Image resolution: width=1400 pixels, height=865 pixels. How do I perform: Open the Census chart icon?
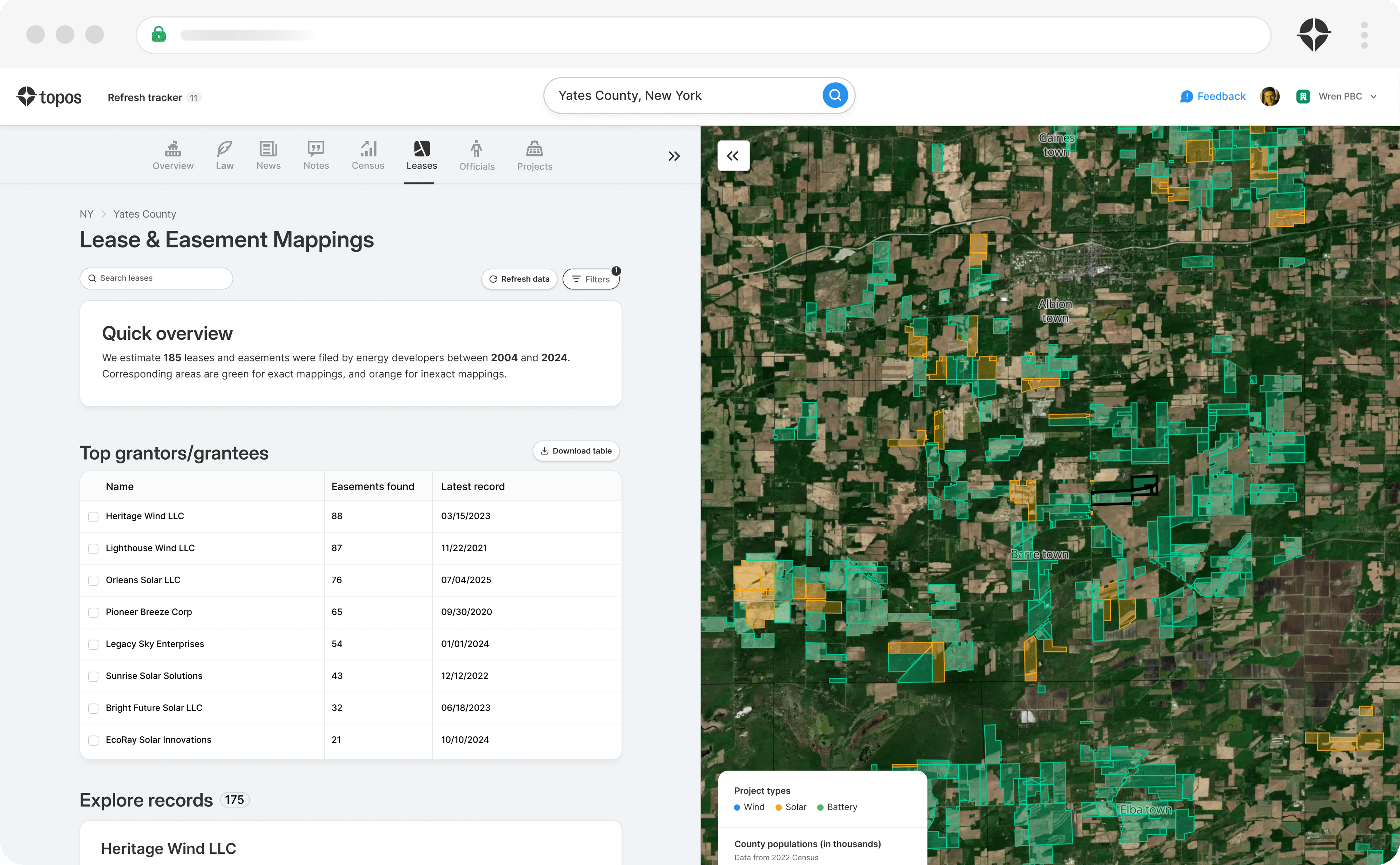368,149
